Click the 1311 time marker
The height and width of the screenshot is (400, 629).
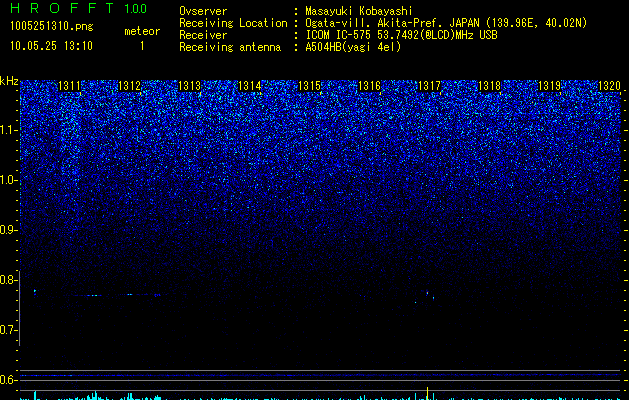point(69,86)
